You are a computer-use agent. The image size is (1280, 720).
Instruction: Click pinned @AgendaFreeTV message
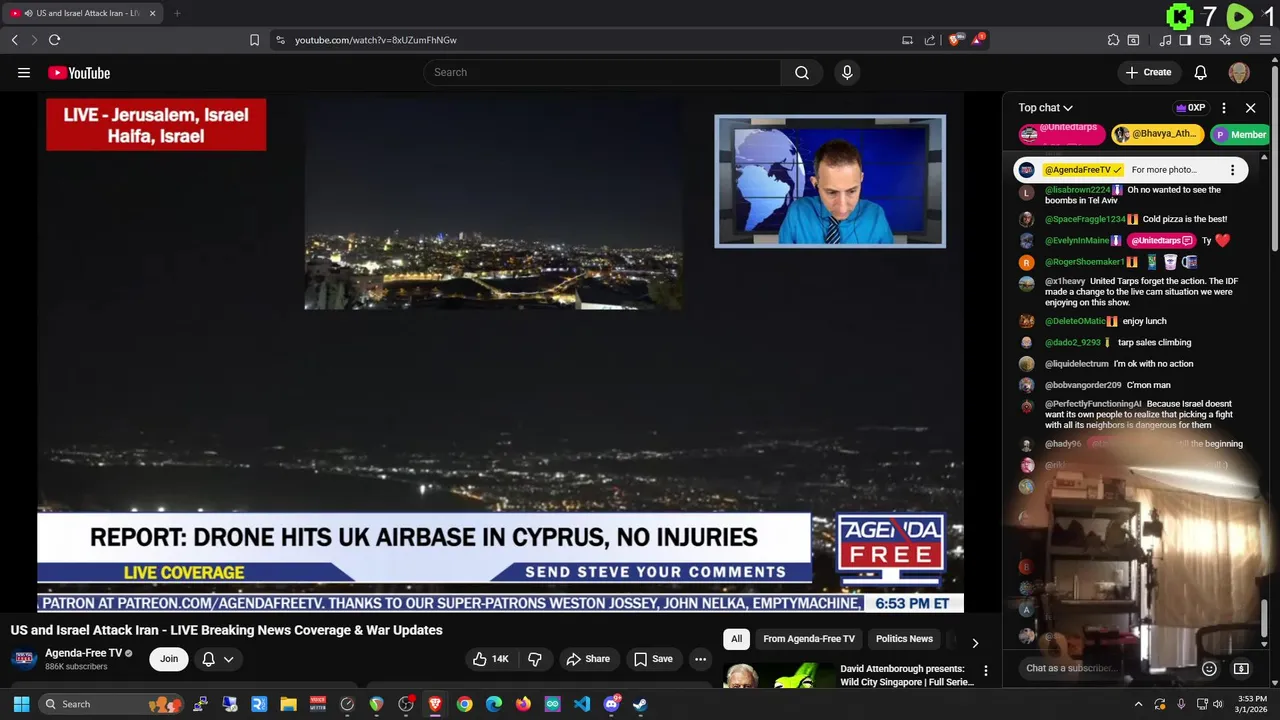(x=1131, y=170)
